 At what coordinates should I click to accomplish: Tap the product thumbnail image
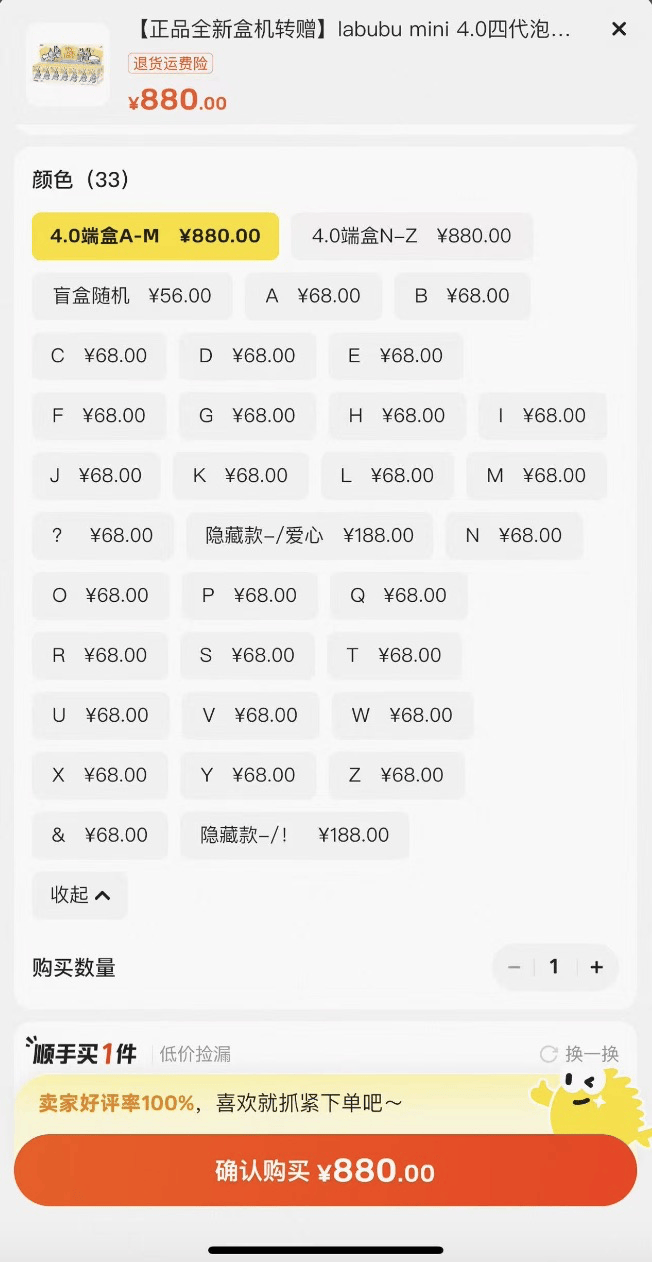pos(68,64)
